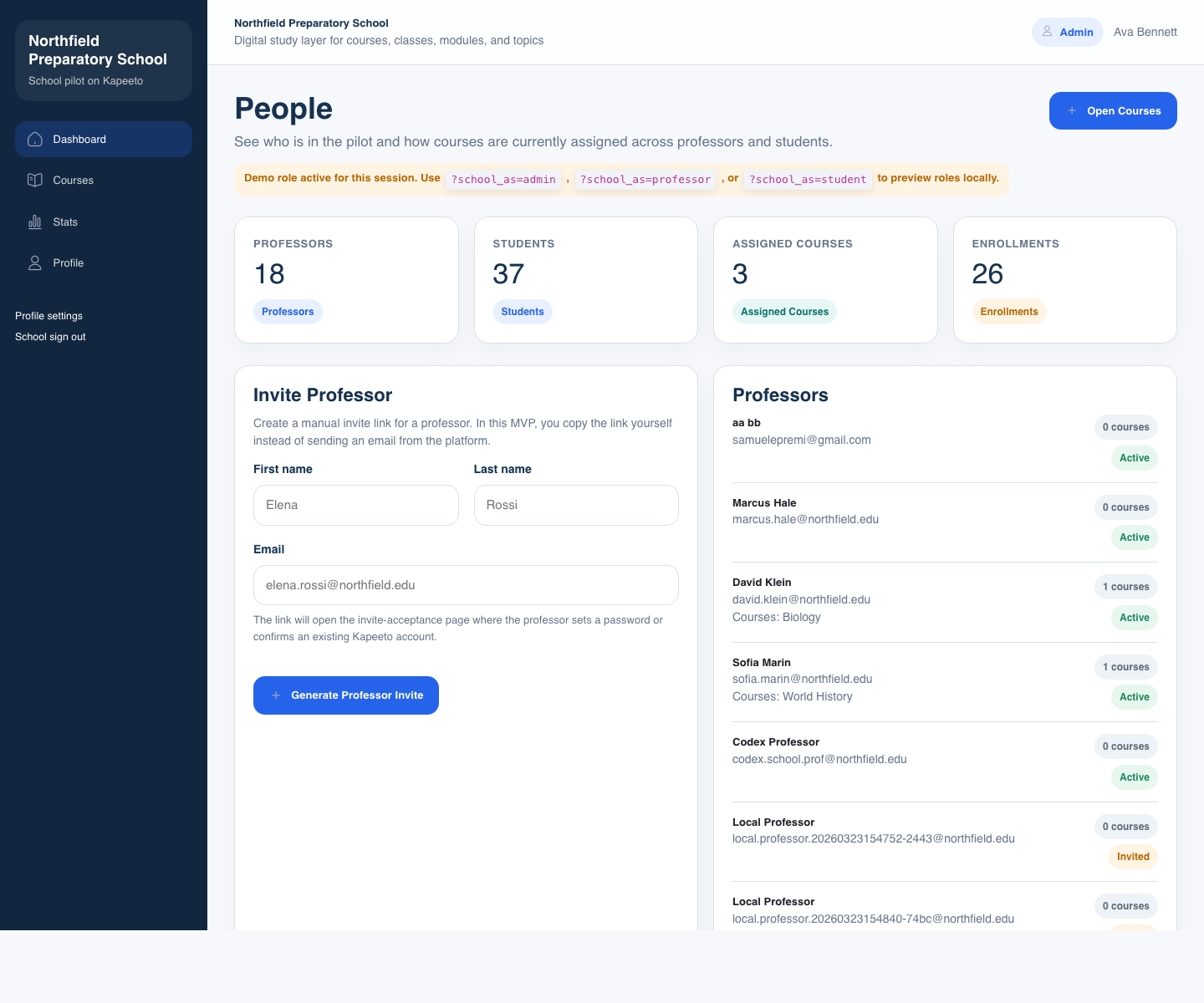The width and height of the screenshot is (1204, 1003).
Task: Select Courses in the sidebar navigation
Action: coord(74,181)
